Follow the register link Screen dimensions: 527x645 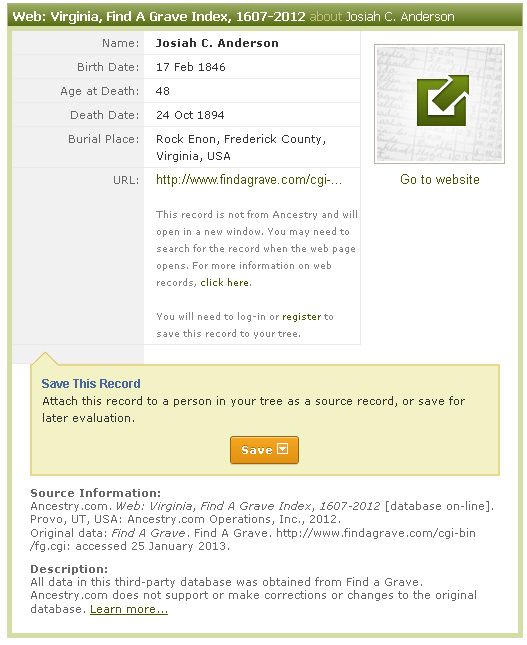pos(301,317)
